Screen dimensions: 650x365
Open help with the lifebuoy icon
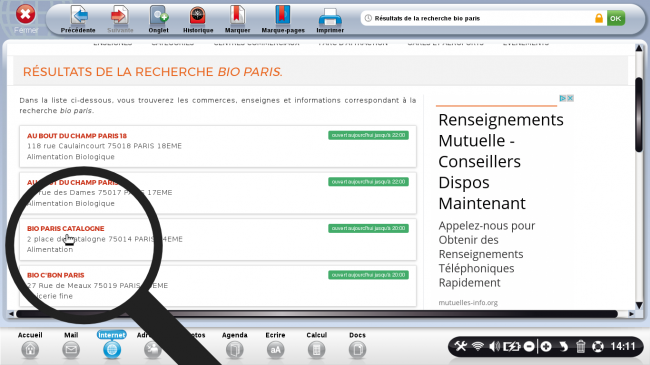coord(597,346)
